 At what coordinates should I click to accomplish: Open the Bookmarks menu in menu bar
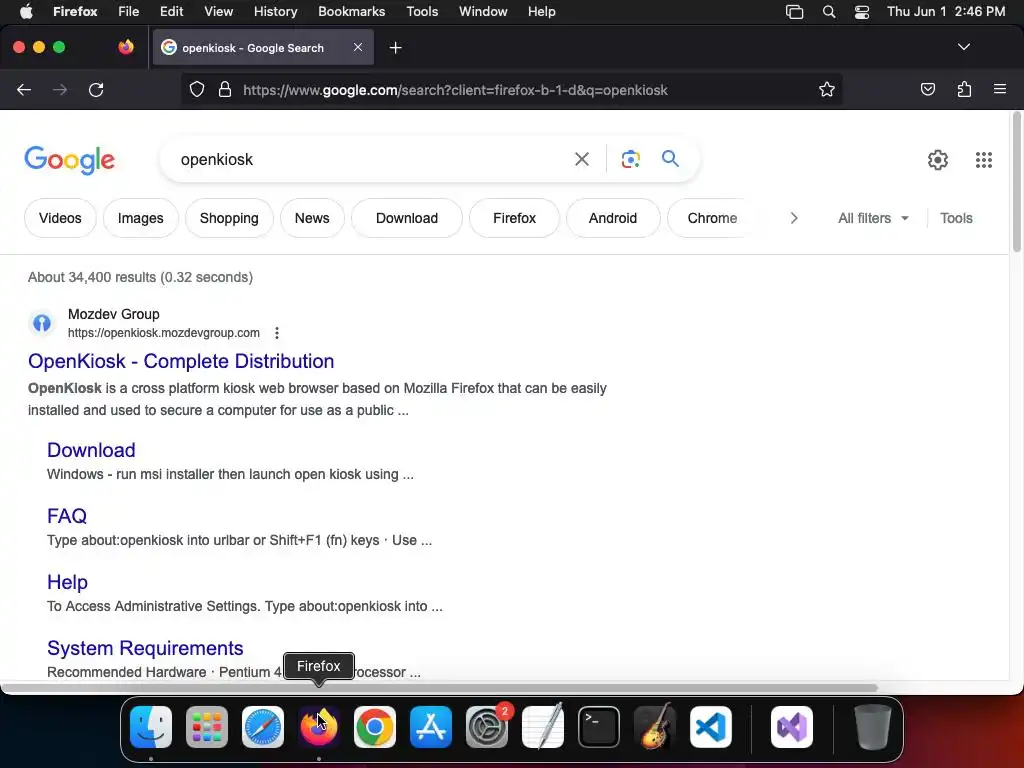pyautogui.click(x=351, y=12)
